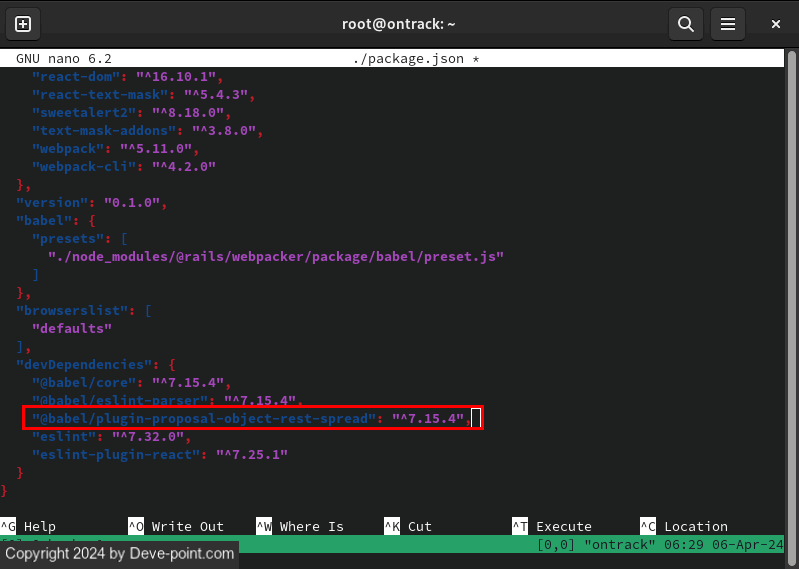Click the highlighted plugin-proposal-object-rest-spread line
799x569 pixels.
[x=250, y=418]
